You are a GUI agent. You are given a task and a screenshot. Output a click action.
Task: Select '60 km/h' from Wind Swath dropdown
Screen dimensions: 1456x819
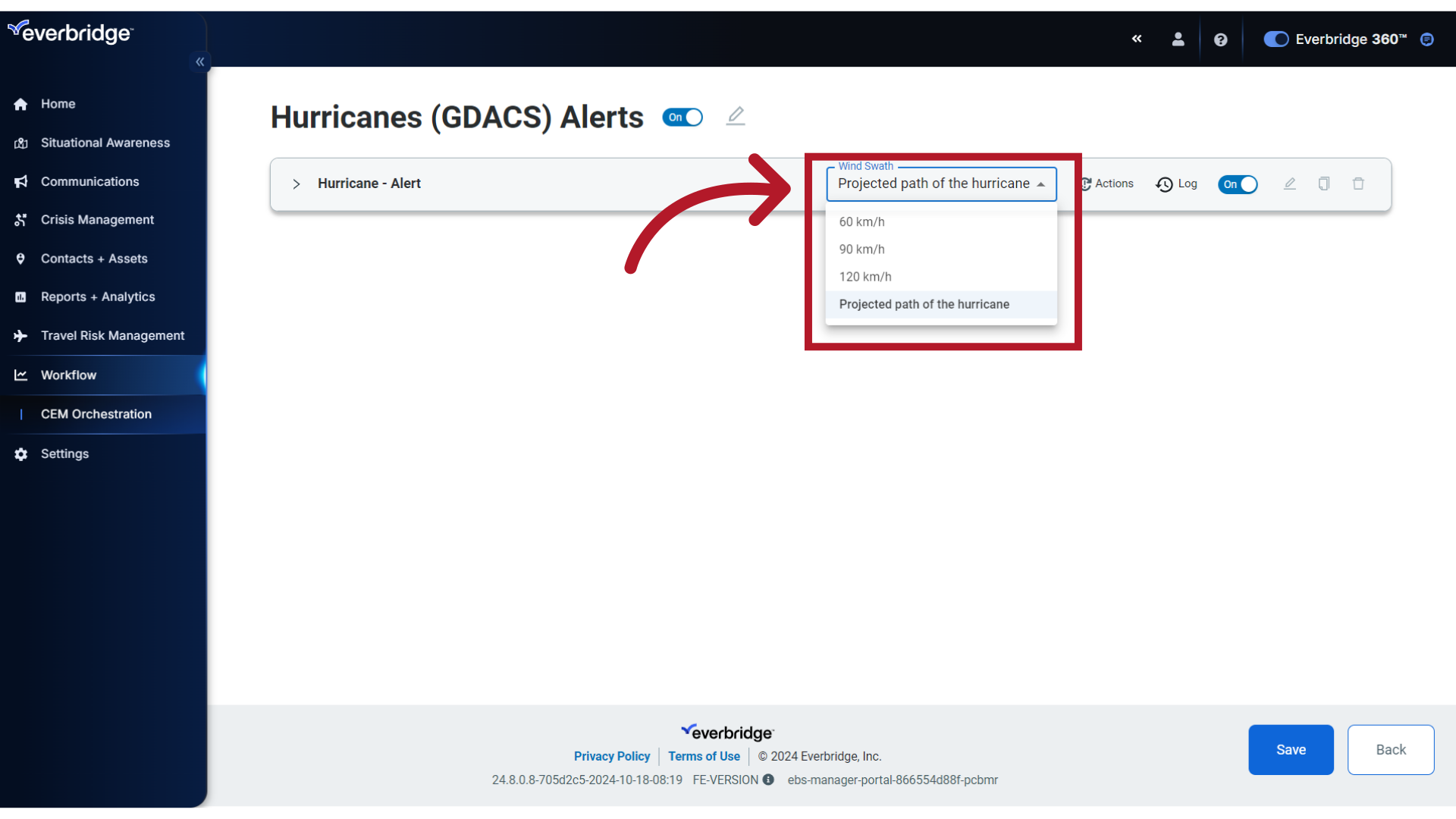(x=861, y=221)
